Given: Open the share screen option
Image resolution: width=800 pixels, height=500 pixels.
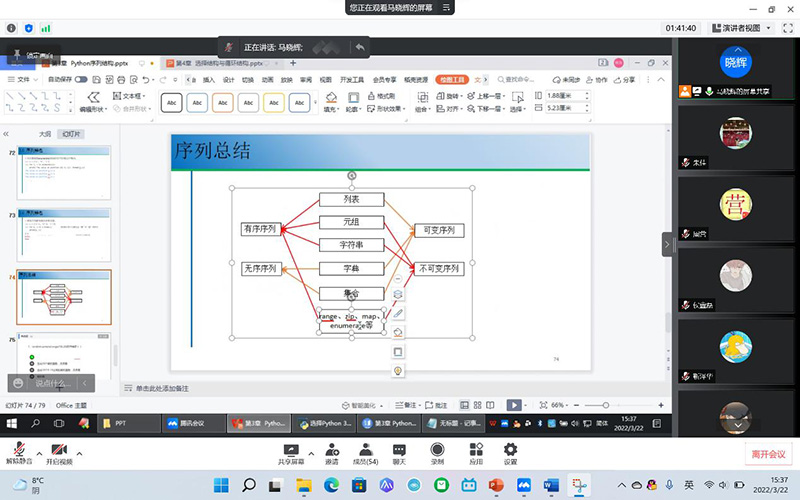Looking at the screenshot, I should coord(291,454).
